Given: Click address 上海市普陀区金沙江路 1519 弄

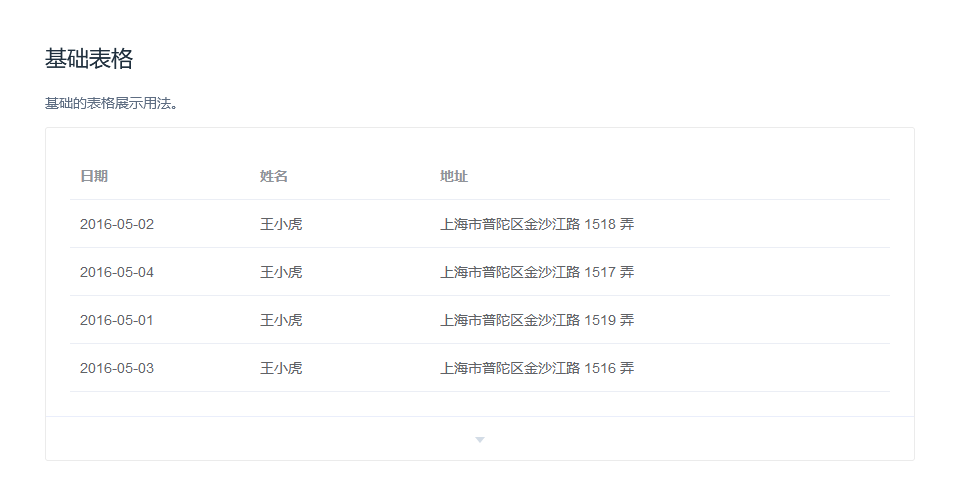Looking at the screenshot, I should click(537, 321).
